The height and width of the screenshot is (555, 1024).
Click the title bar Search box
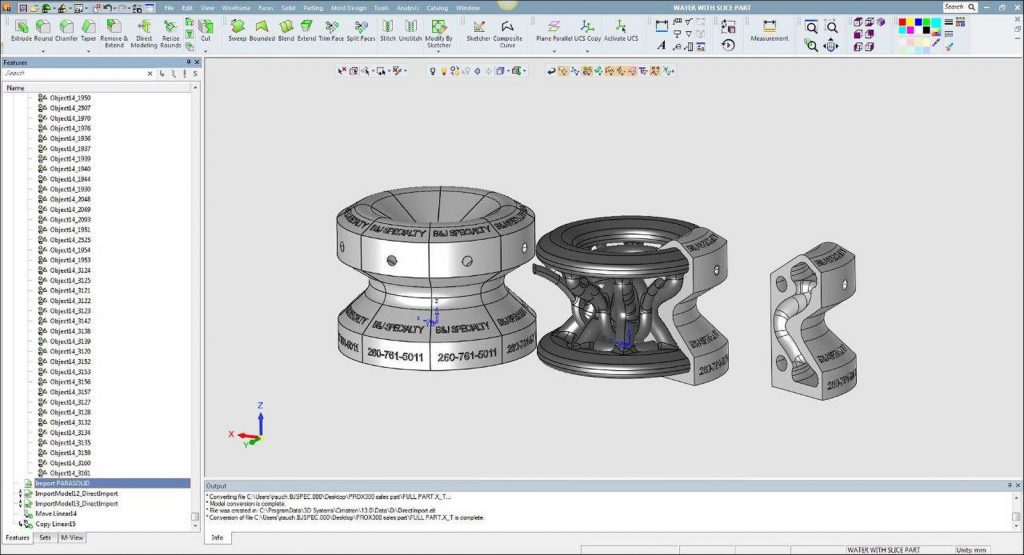(959, 7)
